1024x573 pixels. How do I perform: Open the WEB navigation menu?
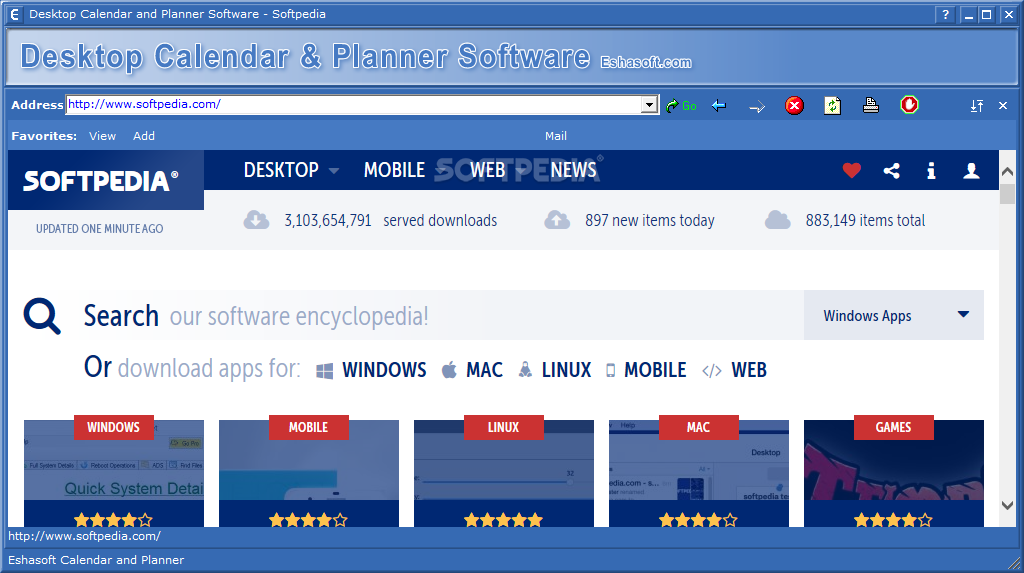[x=488, y=170]
